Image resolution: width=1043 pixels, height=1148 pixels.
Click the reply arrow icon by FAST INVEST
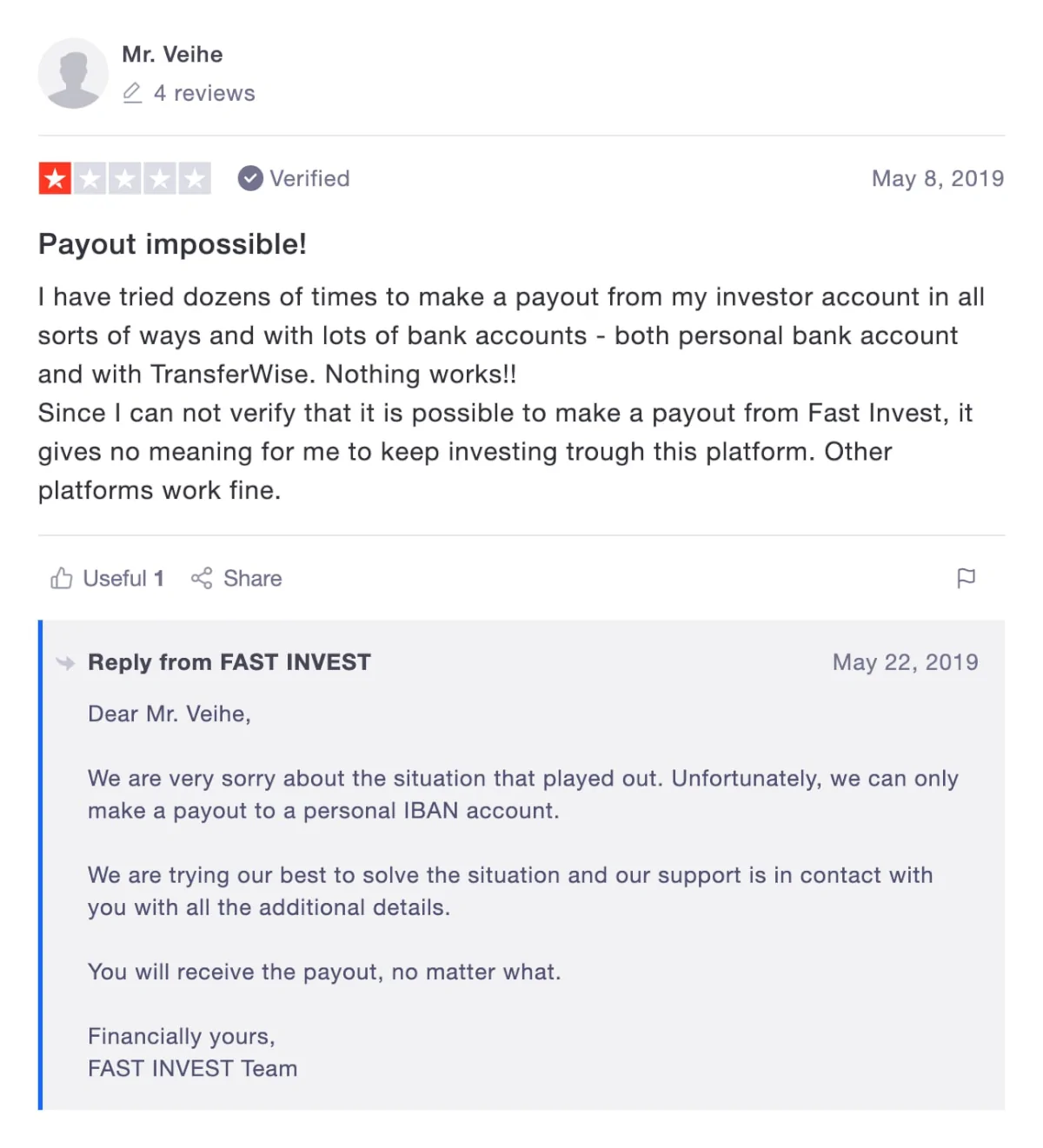click(65, 663)
